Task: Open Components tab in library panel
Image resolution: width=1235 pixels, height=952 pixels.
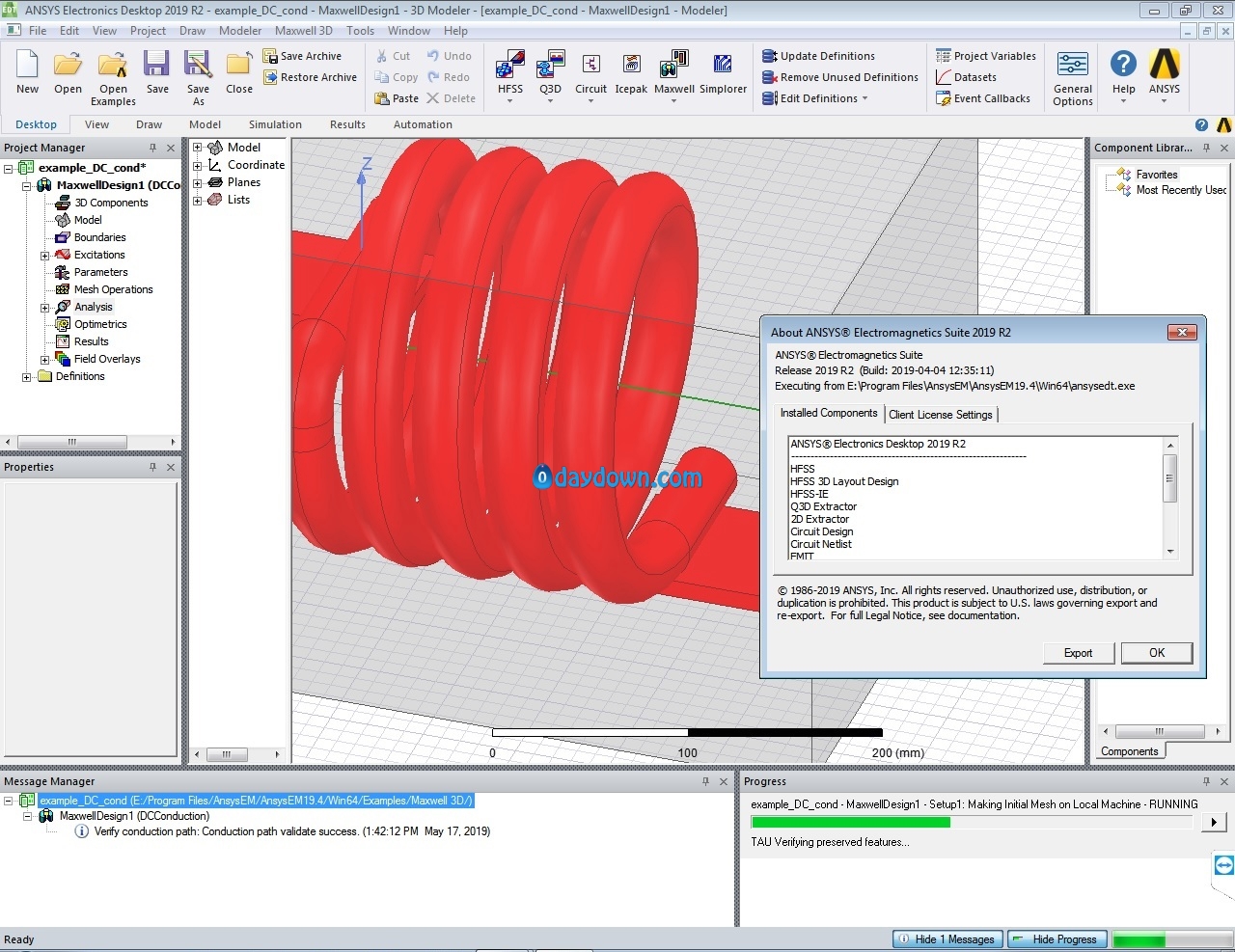Action: [1130, 751]
